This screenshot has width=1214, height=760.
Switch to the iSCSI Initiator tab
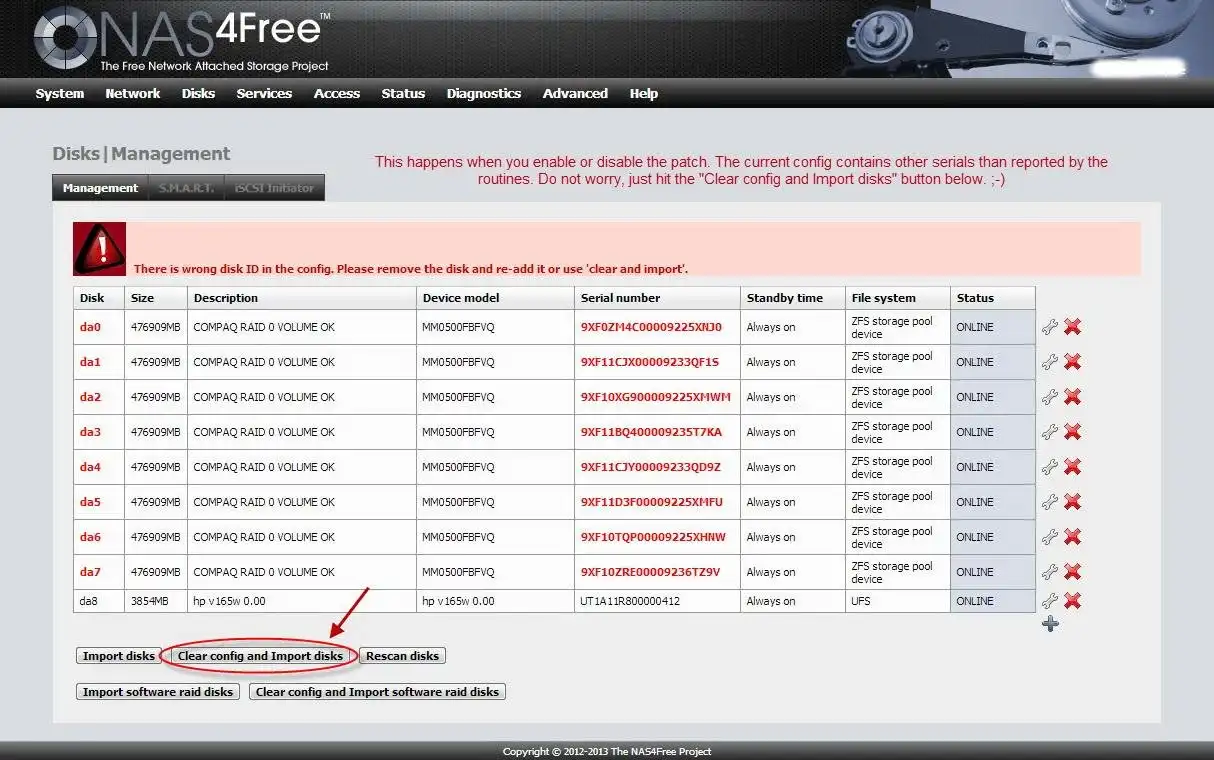tap(274, 188)
